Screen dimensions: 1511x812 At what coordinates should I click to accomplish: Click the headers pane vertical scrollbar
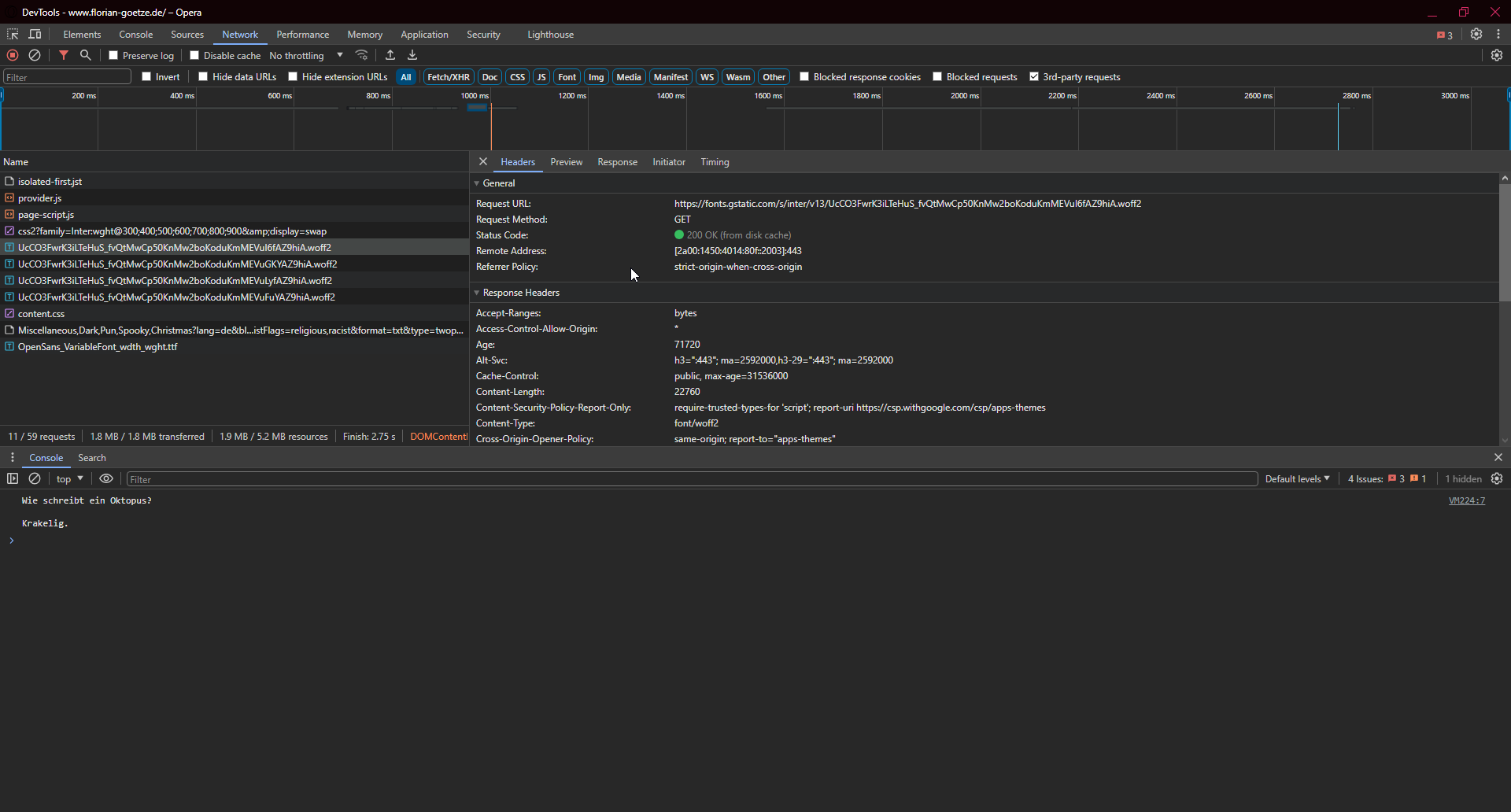1504,244
